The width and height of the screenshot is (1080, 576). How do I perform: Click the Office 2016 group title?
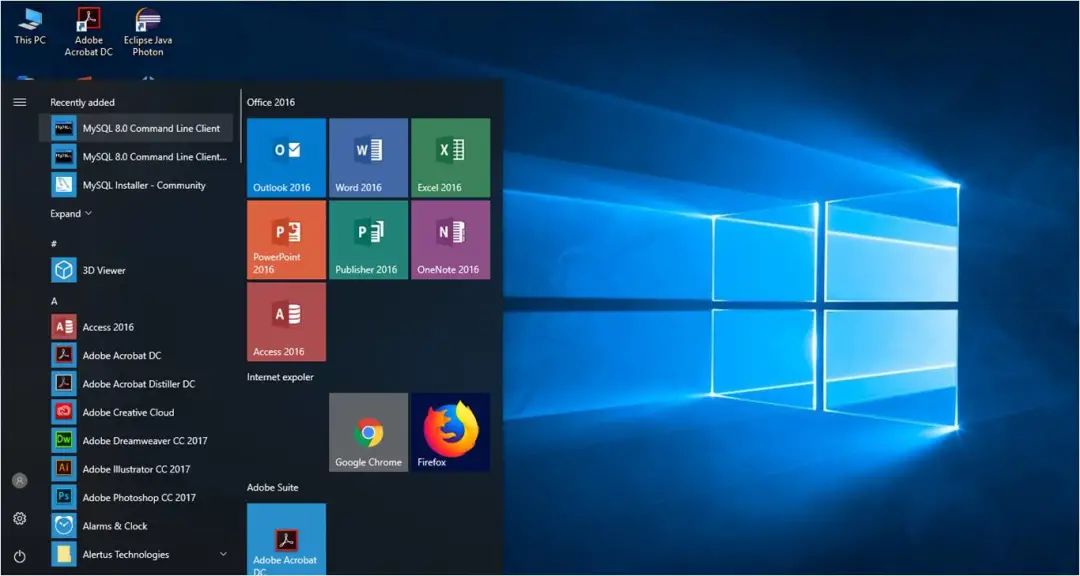pos(271,102)
